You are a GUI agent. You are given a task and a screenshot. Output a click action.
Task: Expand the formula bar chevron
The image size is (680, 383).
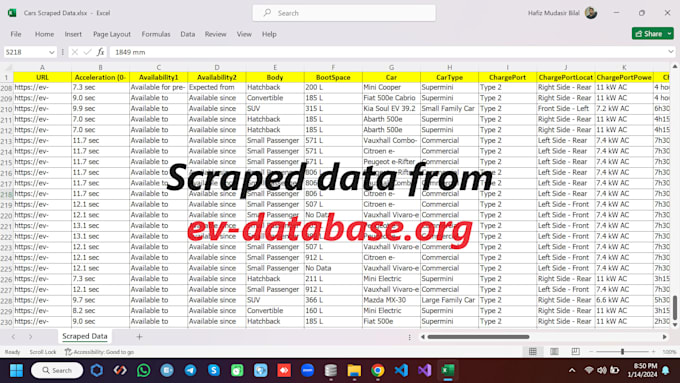coord(671,52)
